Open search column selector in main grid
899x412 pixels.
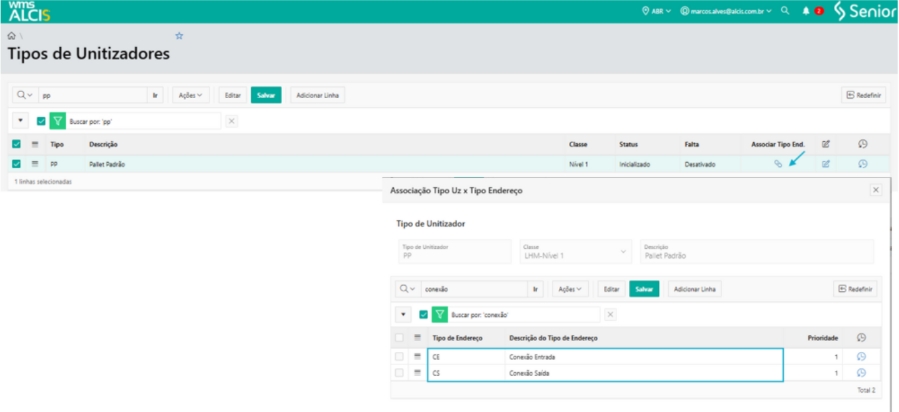click(x=25, y=95)
